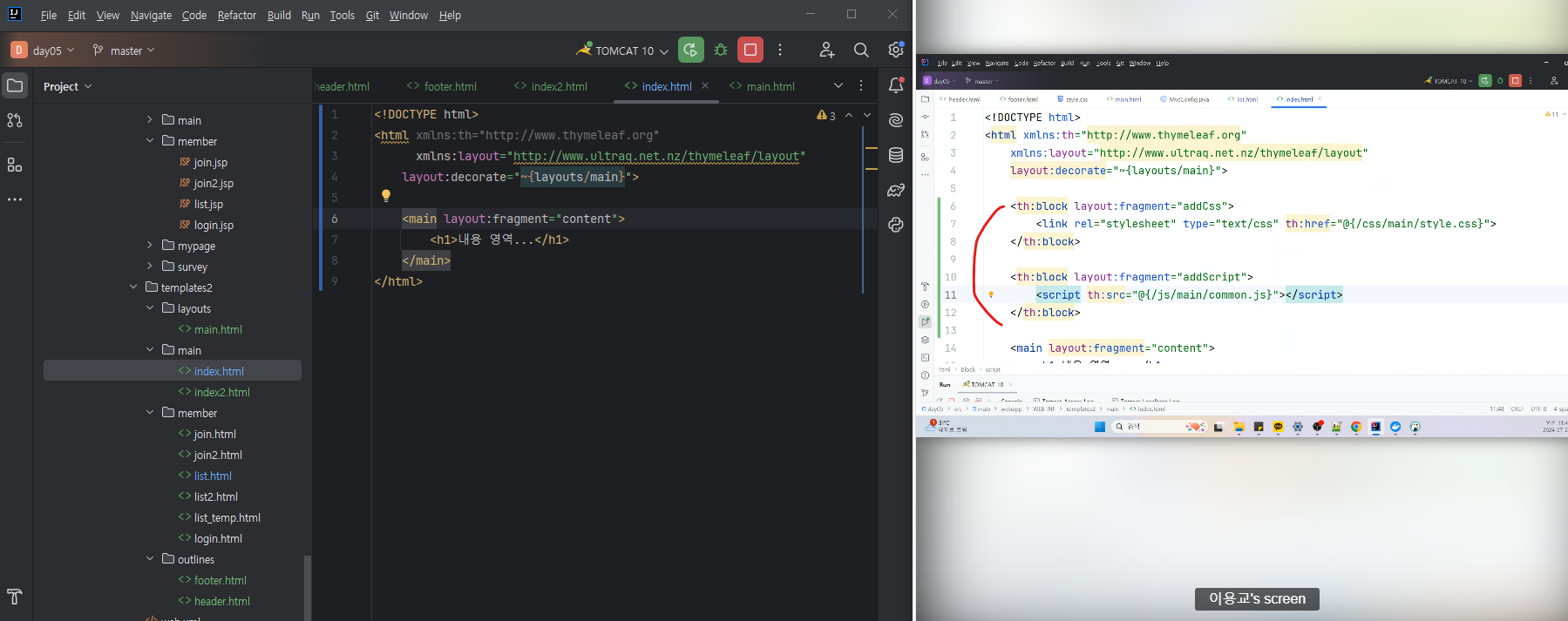Open the Navigate menu in left IDE
Viewport: 1568px width, 621px height.
[x=151, y=15]
